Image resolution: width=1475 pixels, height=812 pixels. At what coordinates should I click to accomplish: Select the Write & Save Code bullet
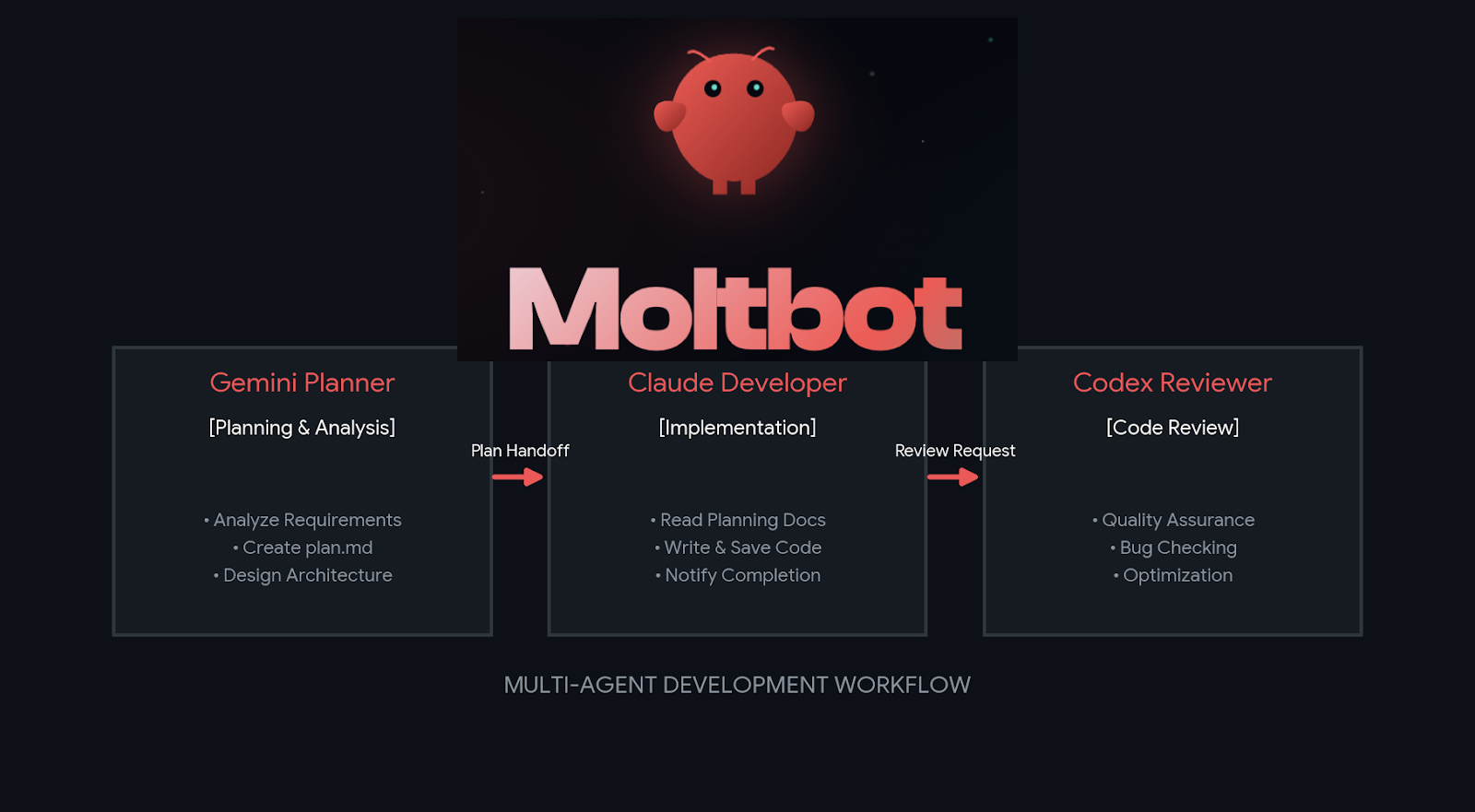tap(737, 547)
